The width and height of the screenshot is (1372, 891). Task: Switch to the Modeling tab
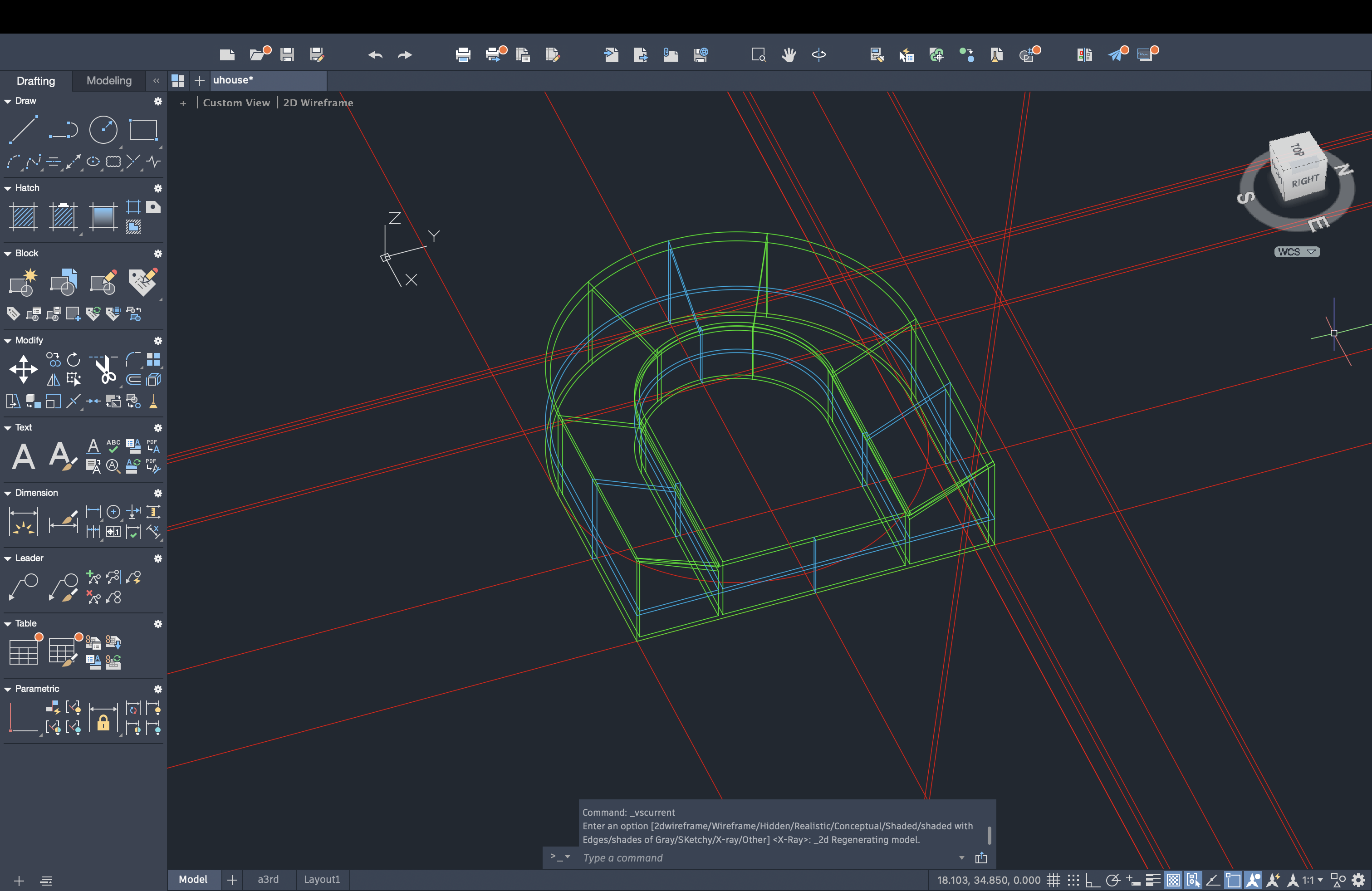tap(109, 81)
